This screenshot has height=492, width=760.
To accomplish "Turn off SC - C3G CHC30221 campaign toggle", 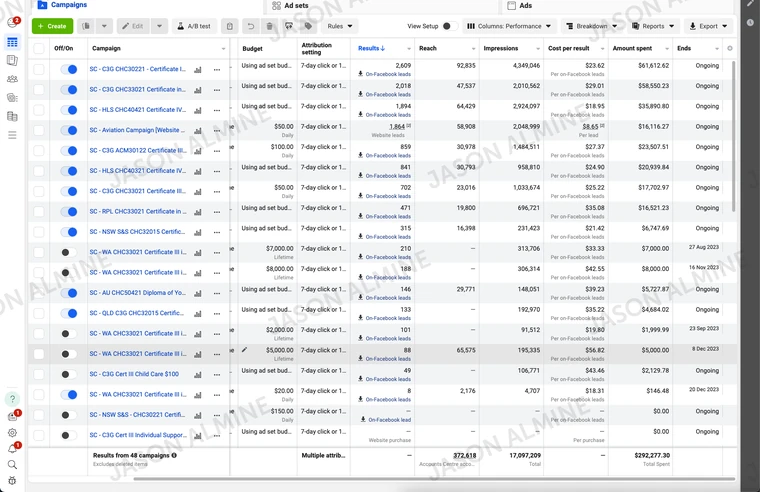I will tap(69, 69).
